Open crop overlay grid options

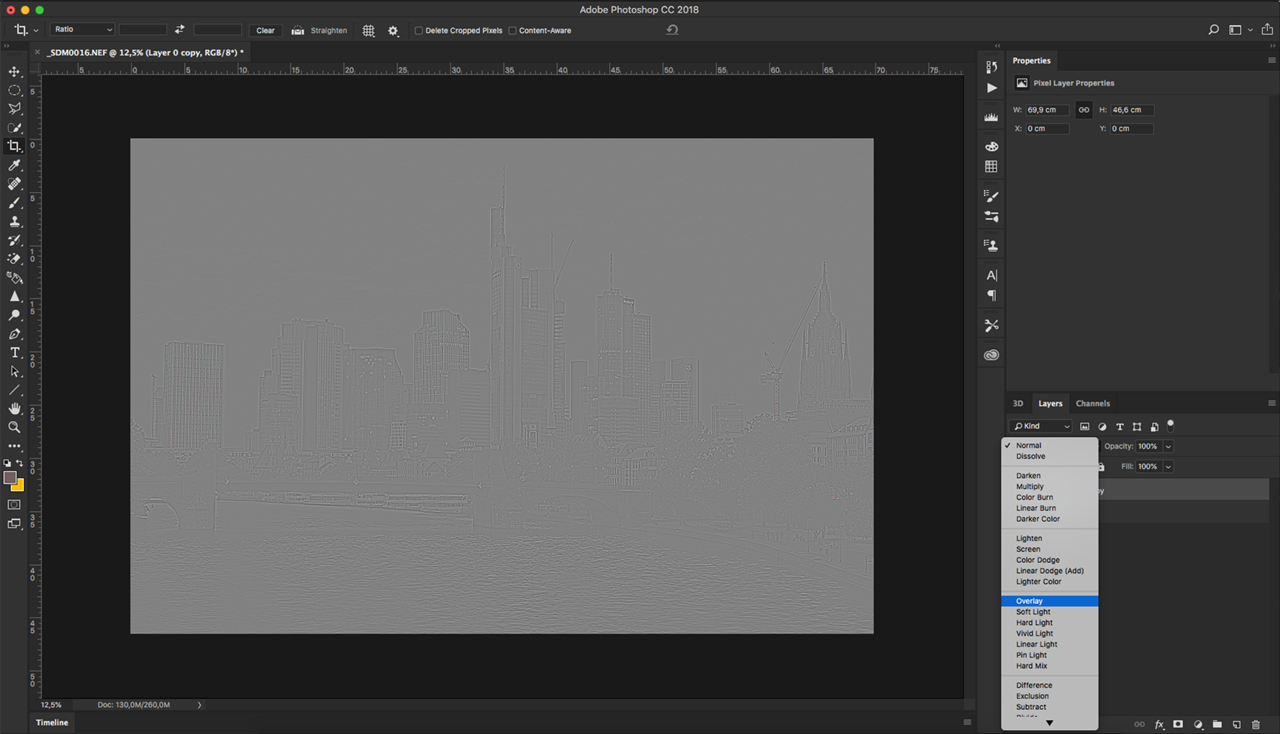point(368,31)
